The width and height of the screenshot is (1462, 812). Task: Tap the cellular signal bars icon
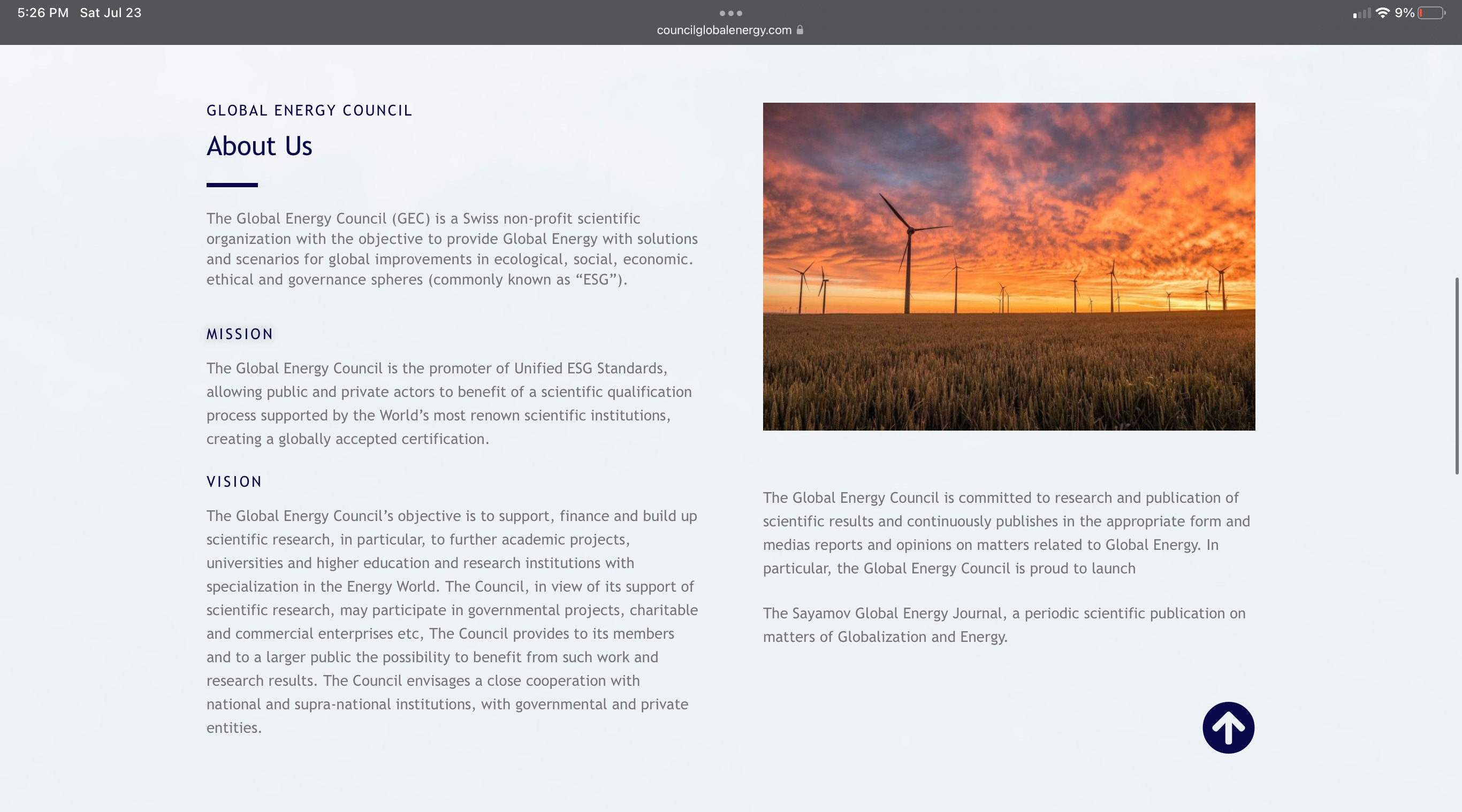[x=1361, y=13]
